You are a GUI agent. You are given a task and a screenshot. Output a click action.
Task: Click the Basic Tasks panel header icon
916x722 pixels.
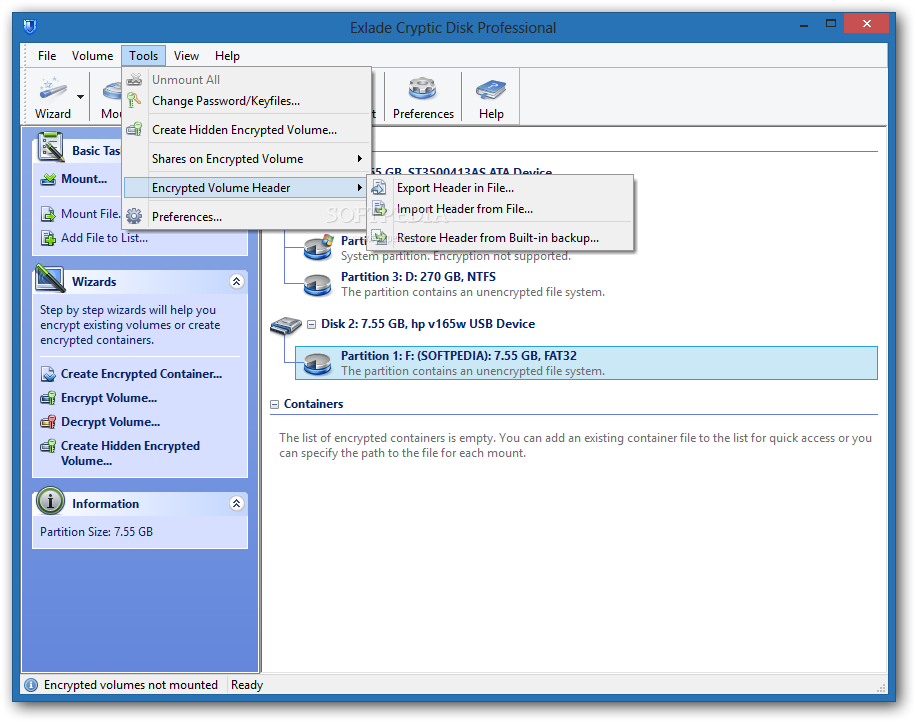[x=50, y=147]
